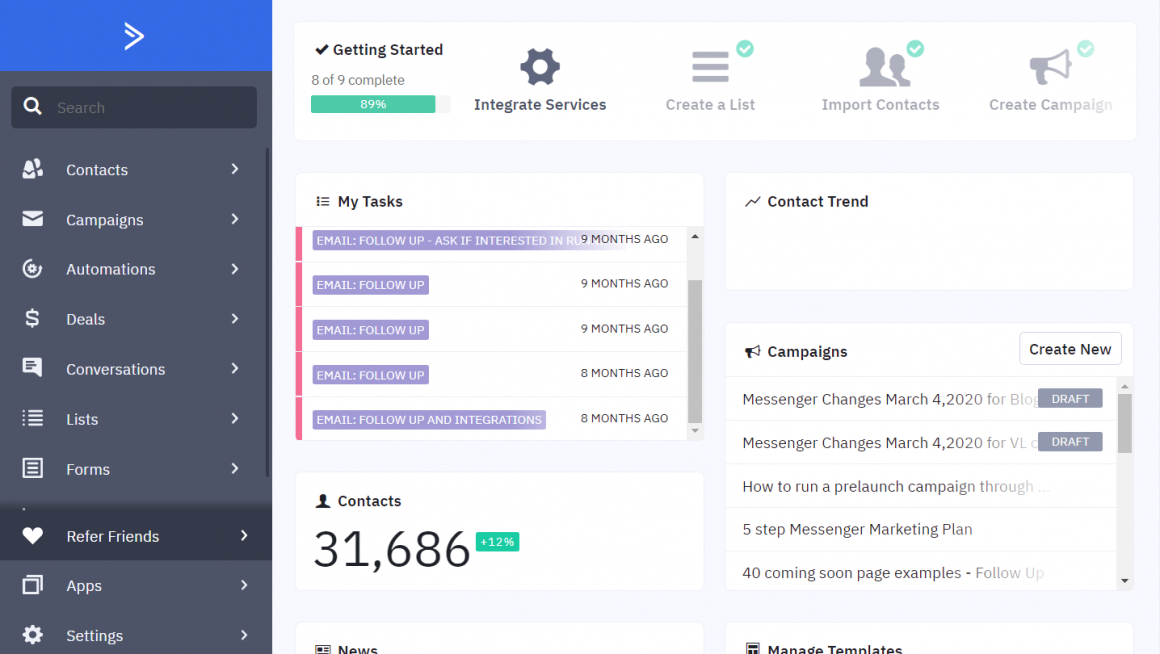Toggle the checkmark next to Getting Started

[322, 48]
